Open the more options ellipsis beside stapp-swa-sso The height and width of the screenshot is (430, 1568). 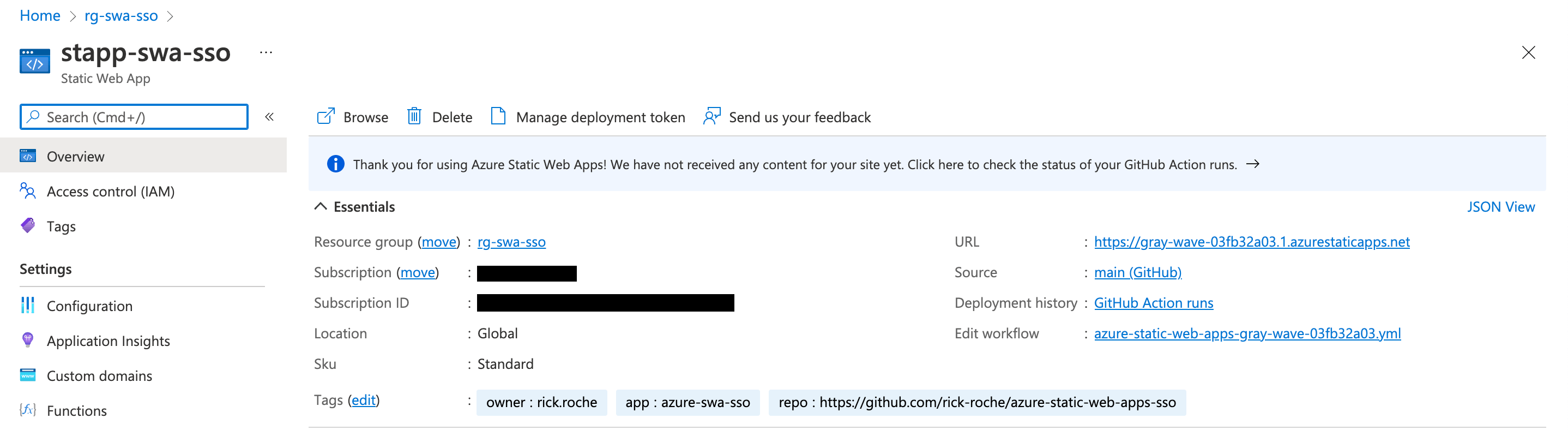coord(266,52)
